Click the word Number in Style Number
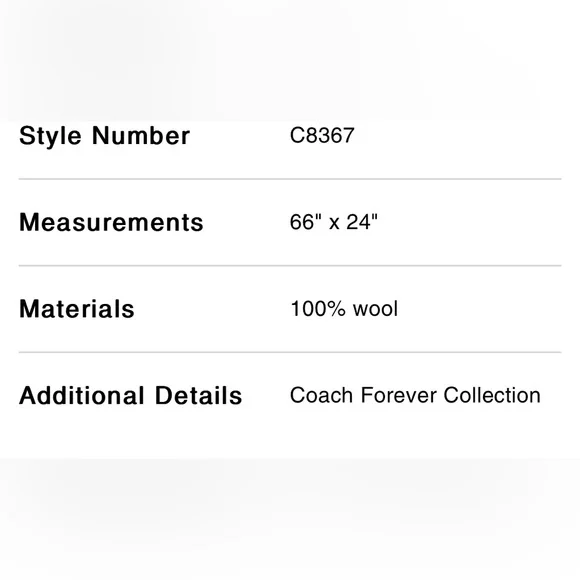Screen dimensions: 580x580 pos(141,135)
